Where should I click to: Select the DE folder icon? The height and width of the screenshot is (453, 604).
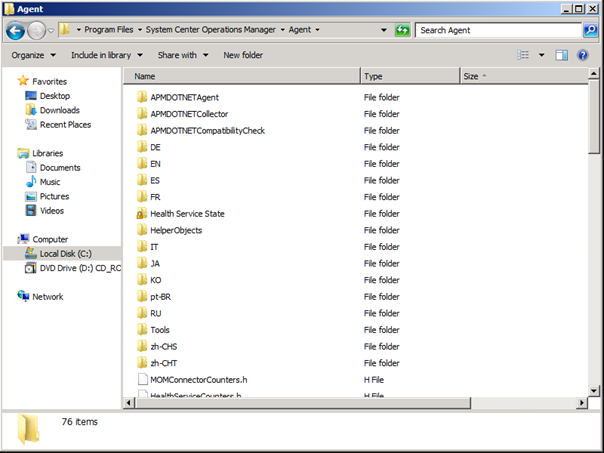coord(142,147)
